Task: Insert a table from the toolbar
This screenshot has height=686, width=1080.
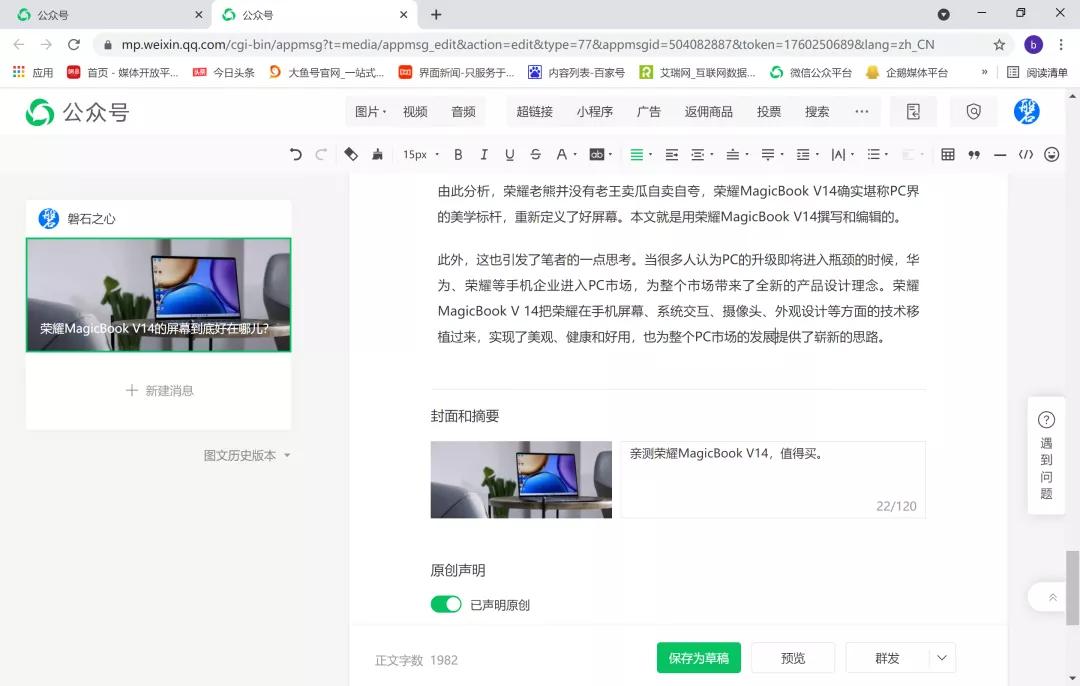Action: [947, 154]
